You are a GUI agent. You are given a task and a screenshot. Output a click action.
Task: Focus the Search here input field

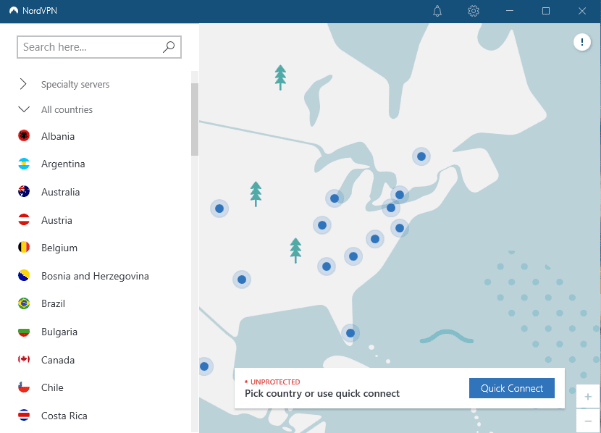click(99, 47)
